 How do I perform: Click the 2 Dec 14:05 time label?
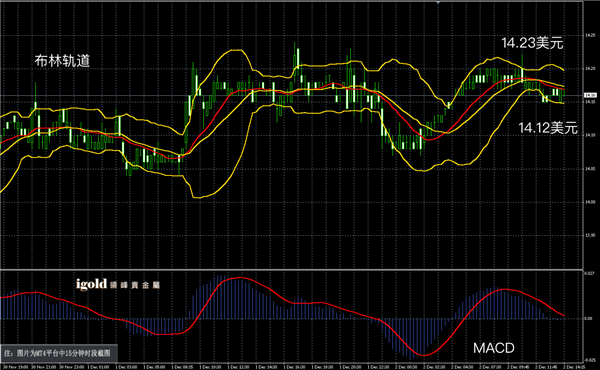(575, 367)
